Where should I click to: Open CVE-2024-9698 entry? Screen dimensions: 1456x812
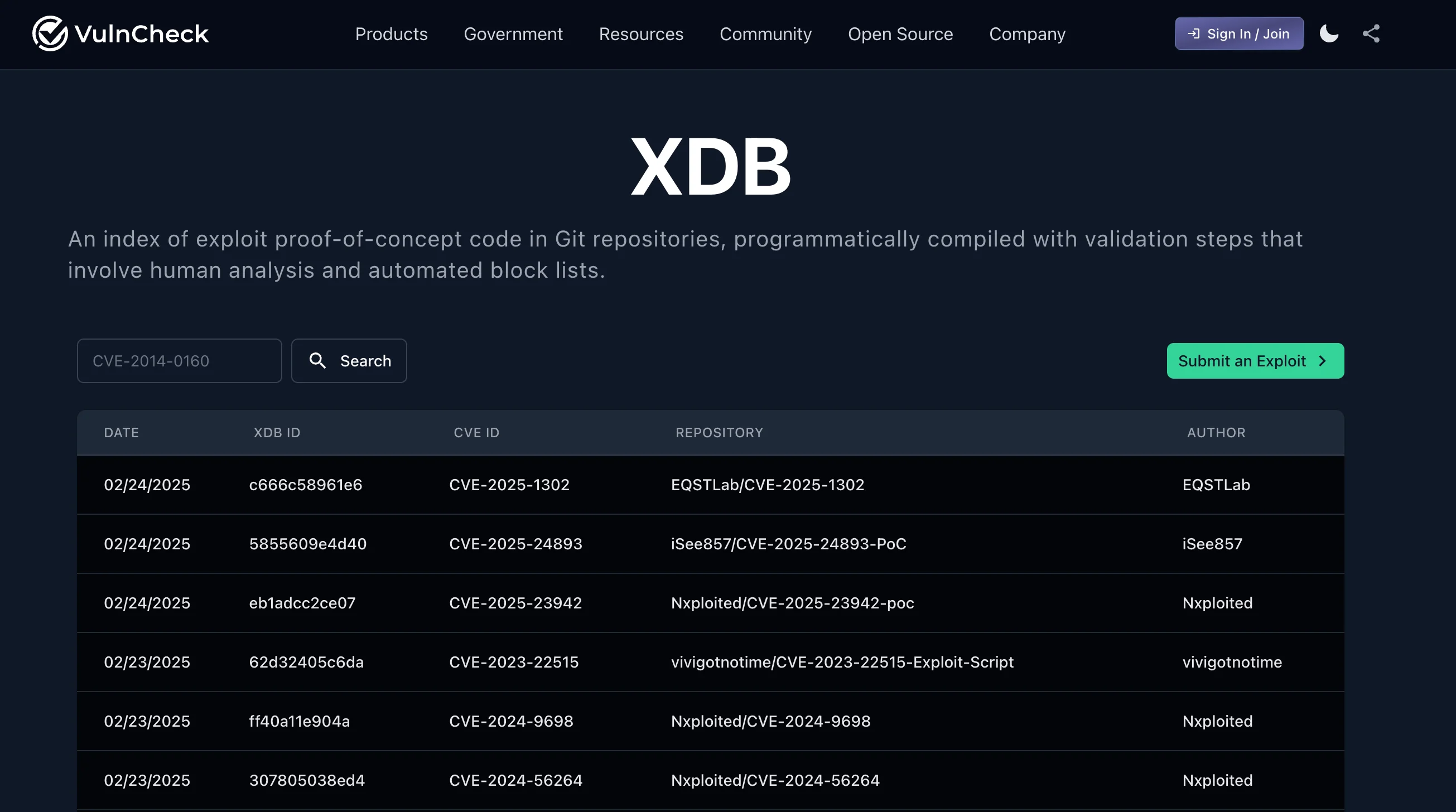click(x=511, y=721)
